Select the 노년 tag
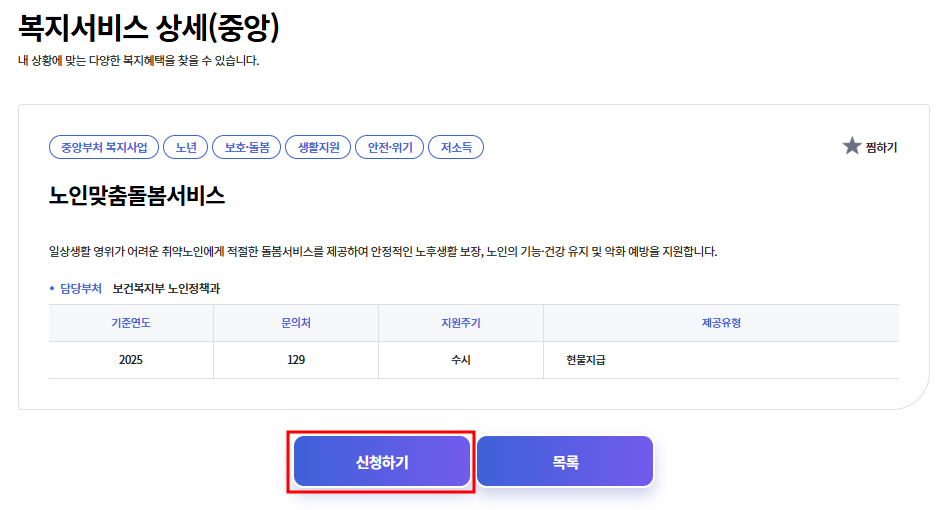This screenshot has height=510, width=945. pos(186,147)
